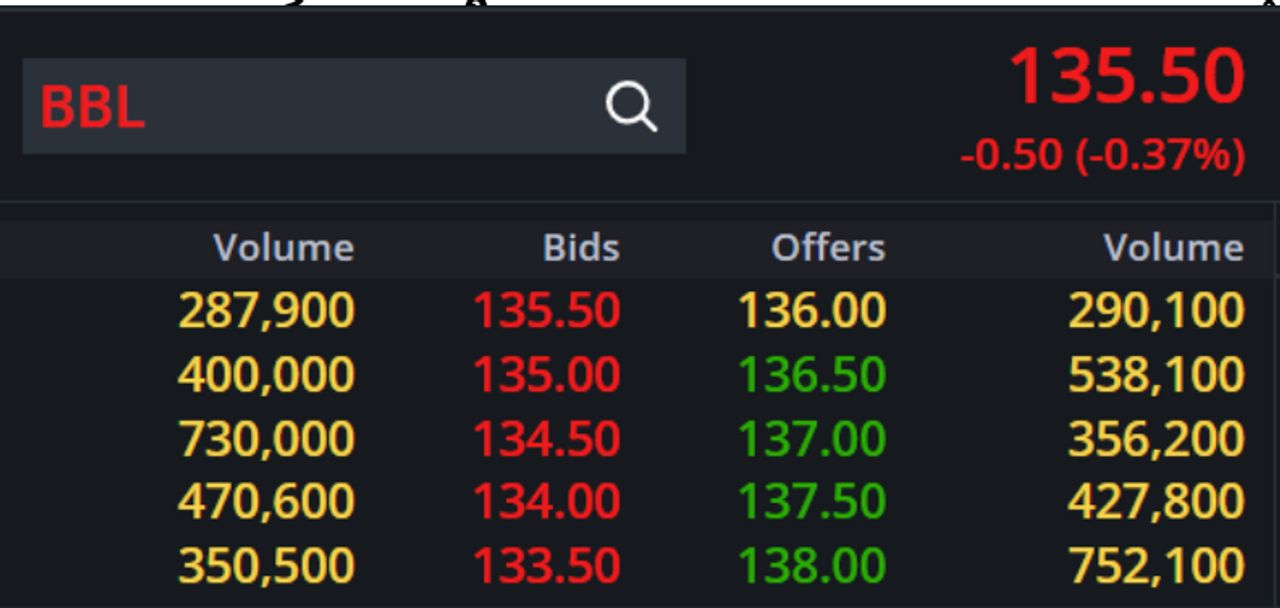Pick the 134.50 bid price
Image resolution: width=1280 pixels, height=608 pixels.
click(546, 439)
